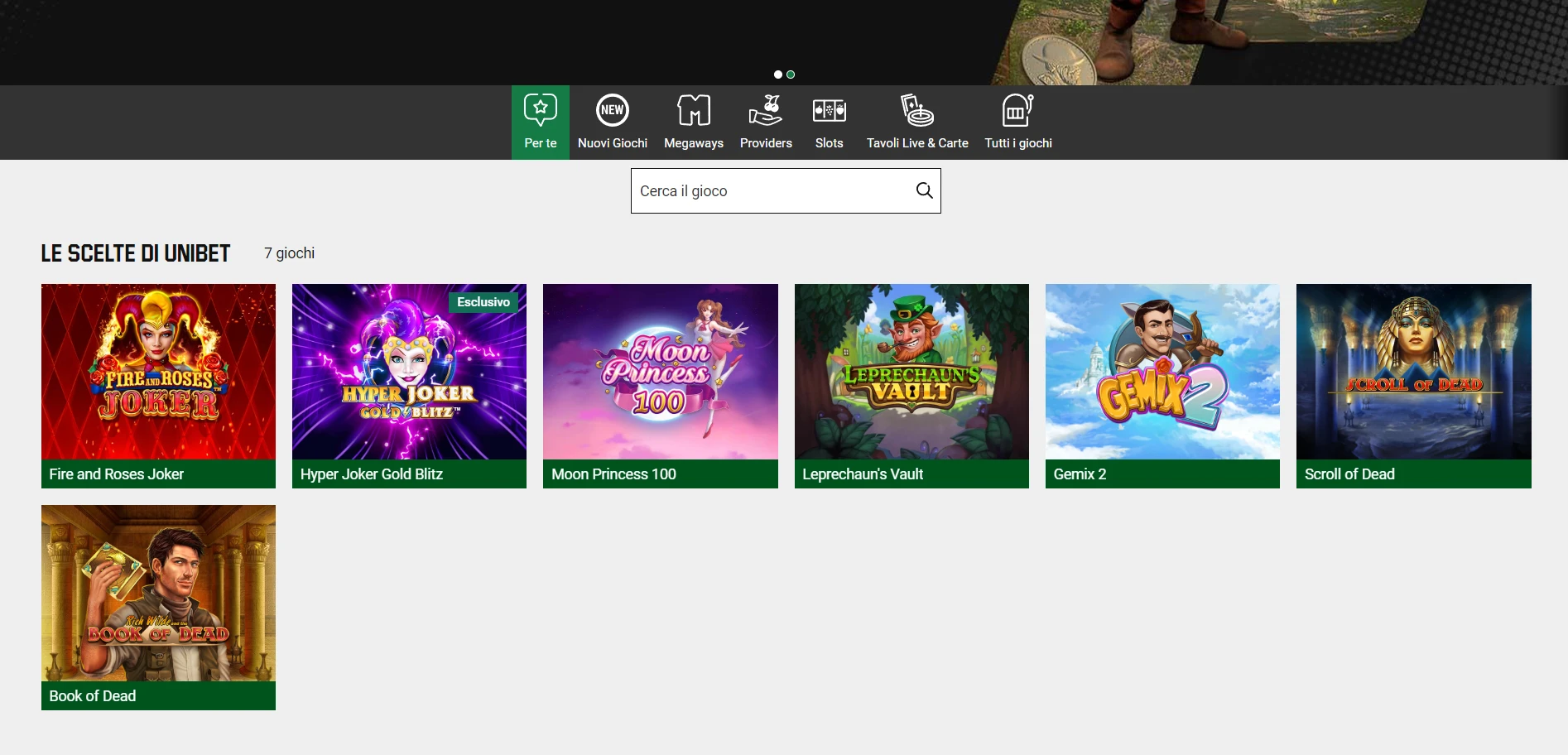The height and width of the screenshot is (755, 1568).
Task: Select the Megaways tab label
Action: pyautogui.click(x=694, y=143)
